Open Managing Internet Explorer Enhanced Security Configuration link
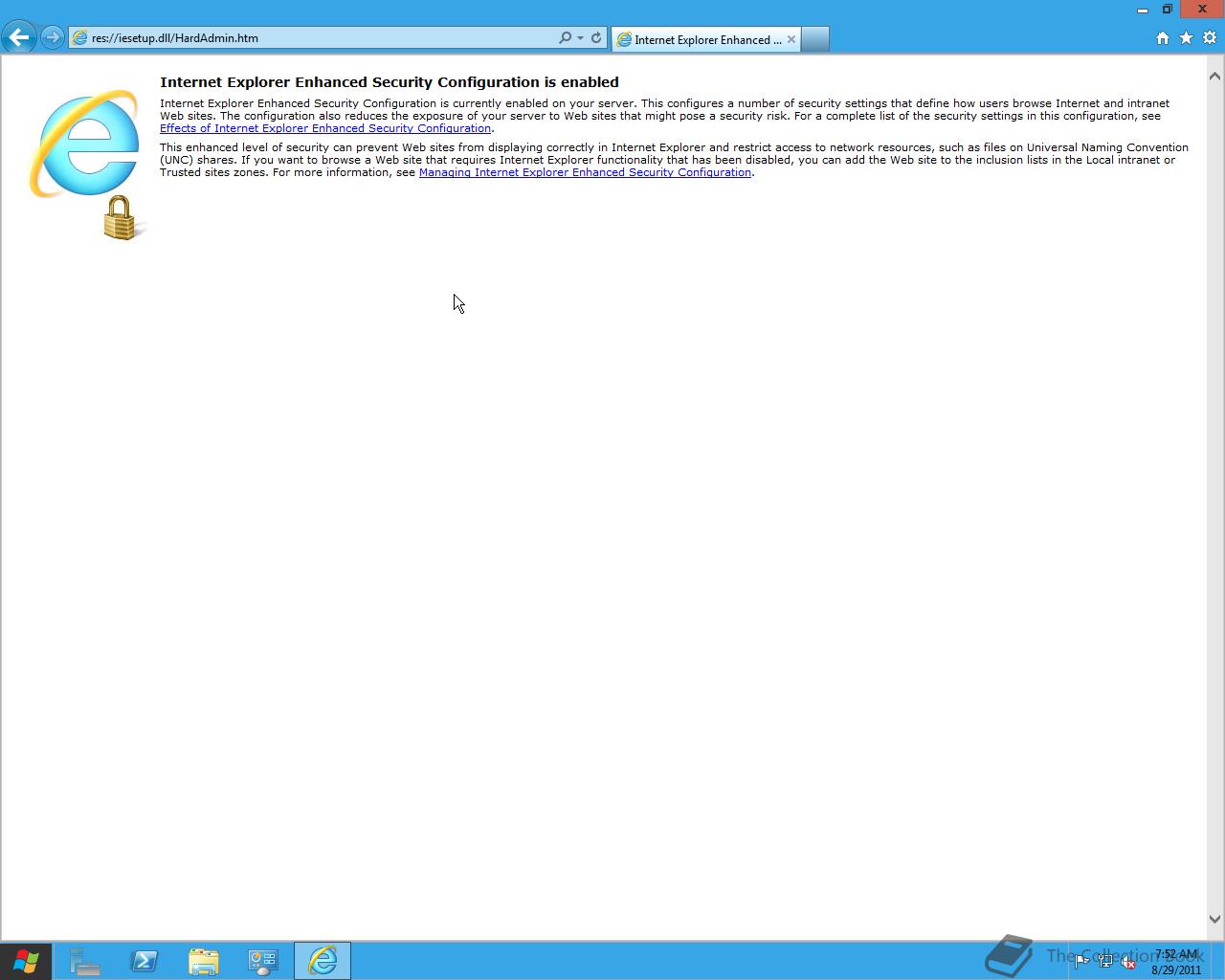Image resolution: width=1225 pixels, height=980 pixels. 585,172
